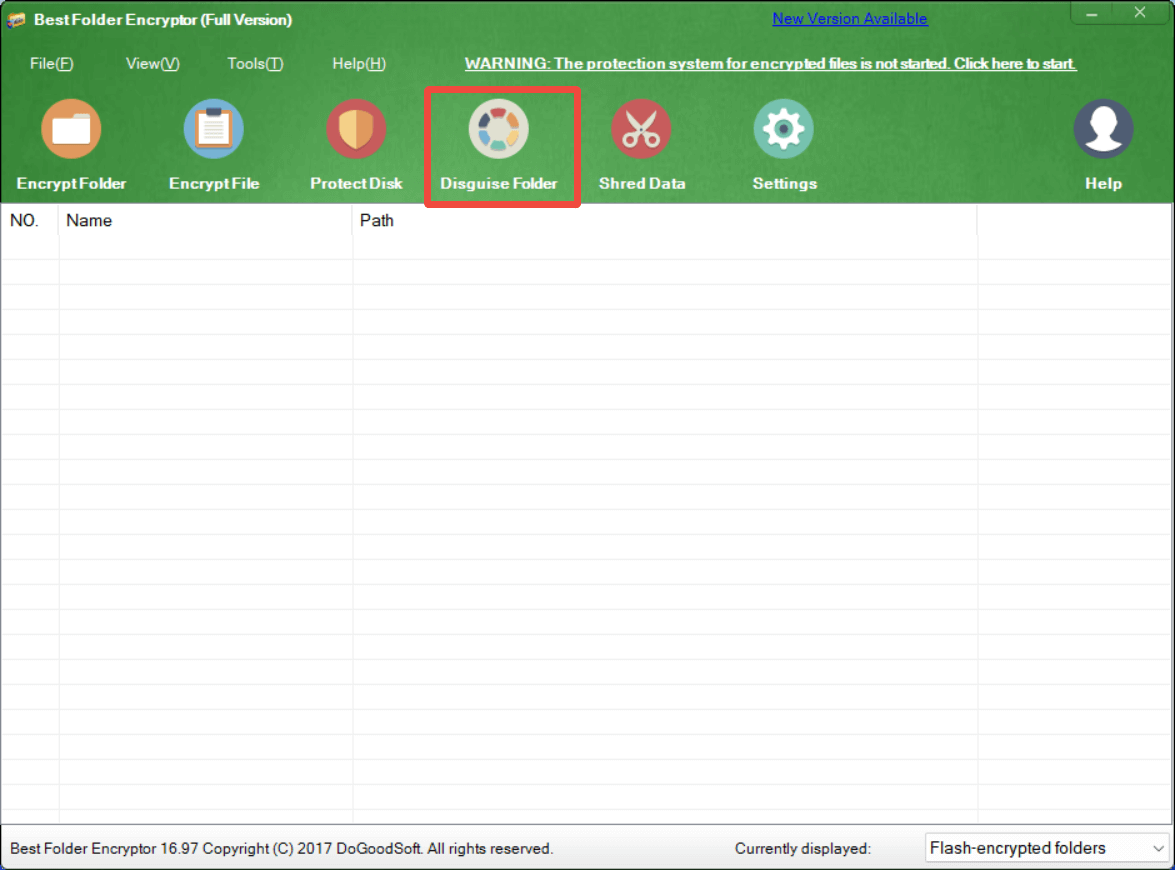Click the 'Currently displayed:' label
This screenshot has width=1175, height=870.
tap(803, 848)
